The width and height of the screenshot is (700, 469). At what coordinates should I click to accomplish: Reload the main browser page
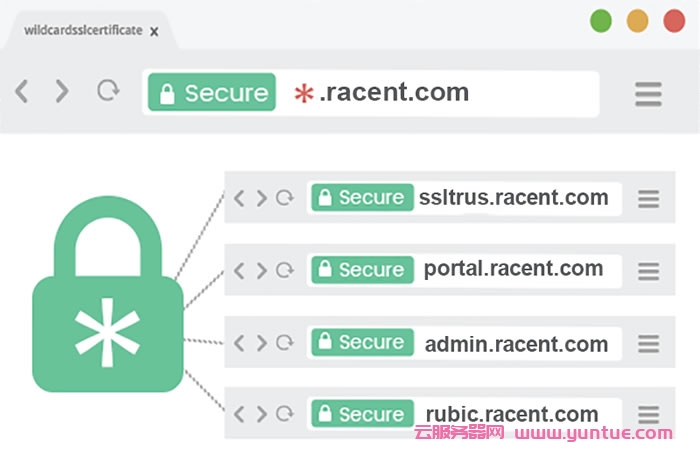coord(107,92)
